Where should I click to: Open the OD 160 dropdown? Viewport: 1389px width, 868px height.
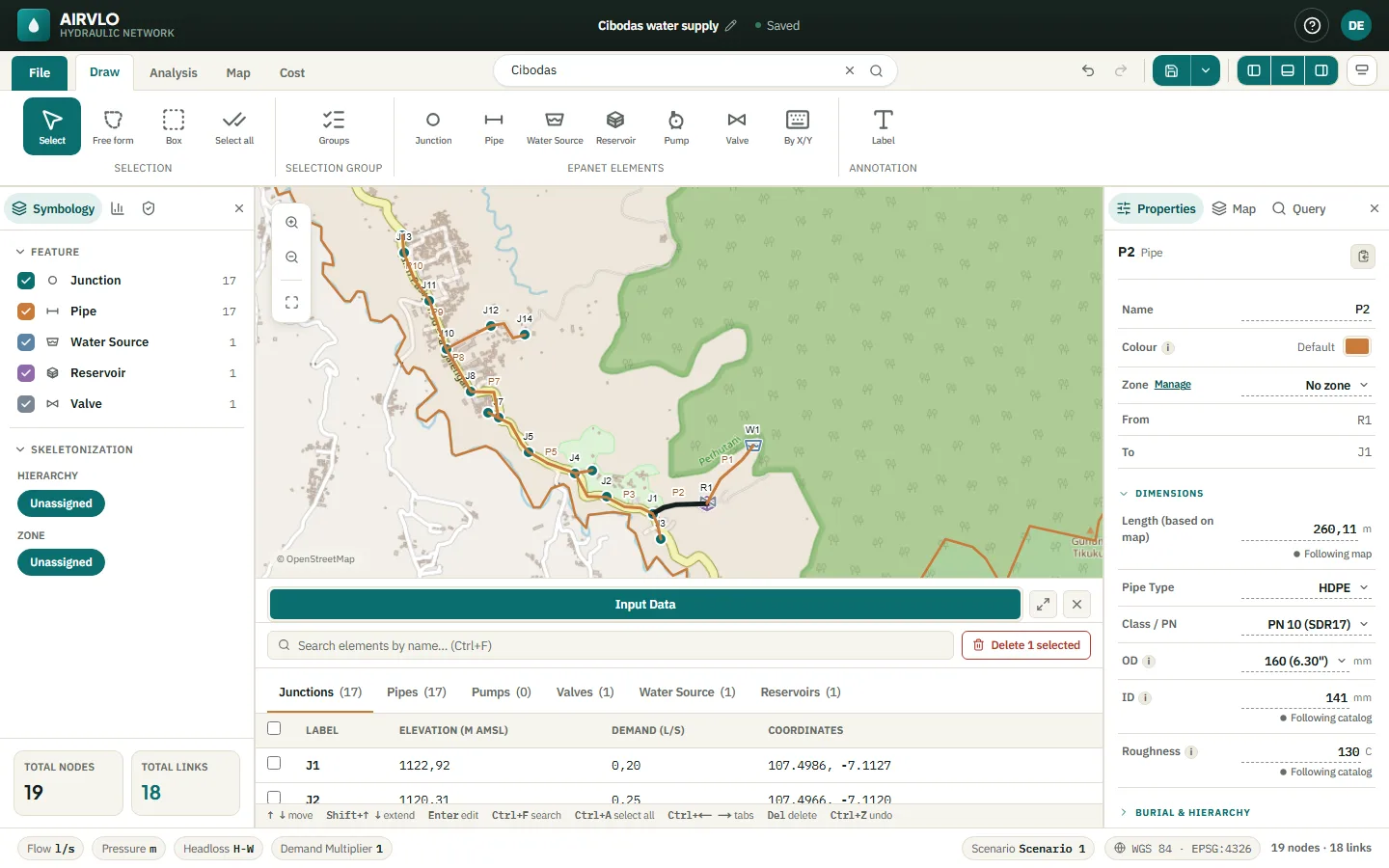pos(1295,662)
